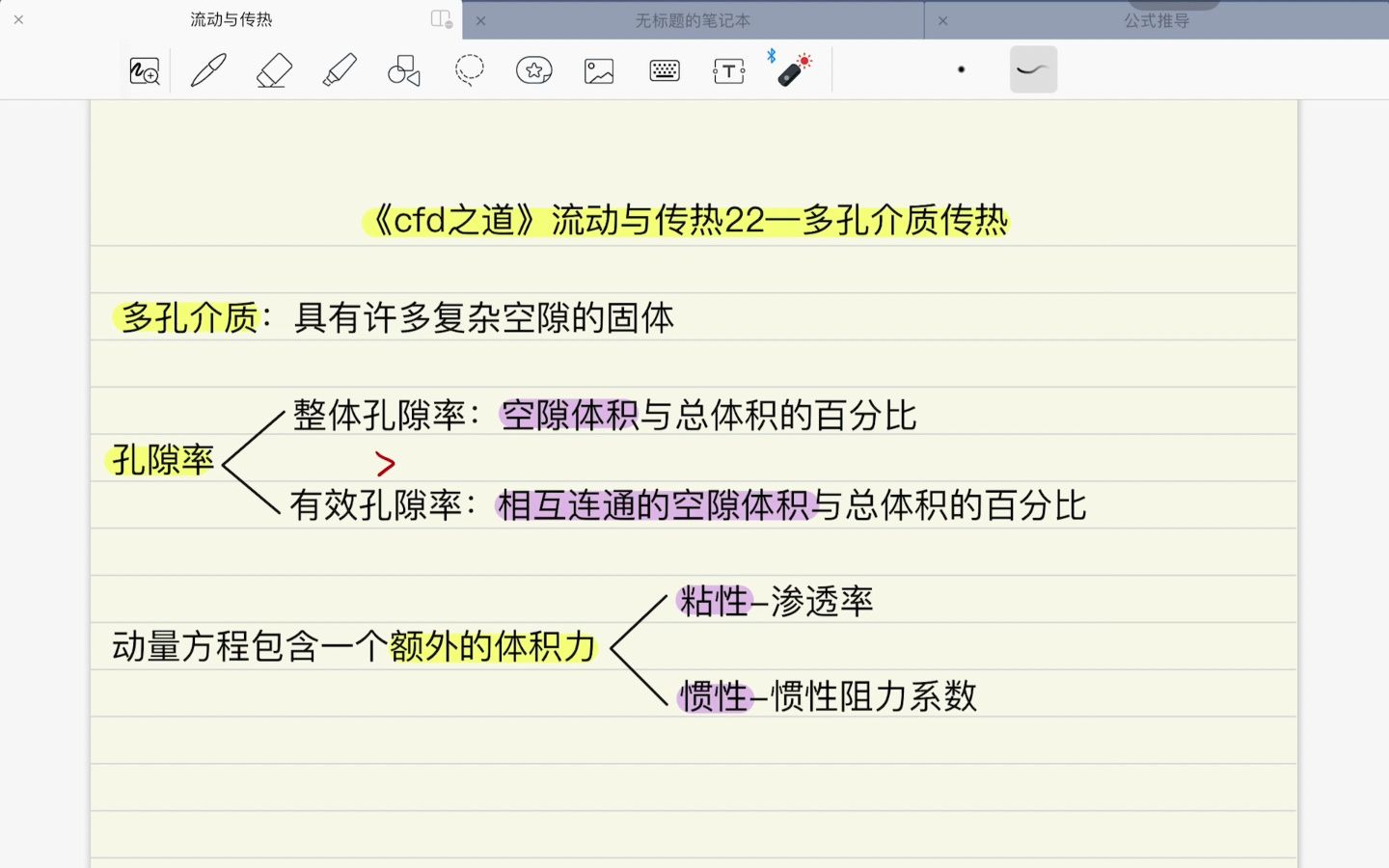Click the text 惯性–惯性阻力系数

click(828, 696)
